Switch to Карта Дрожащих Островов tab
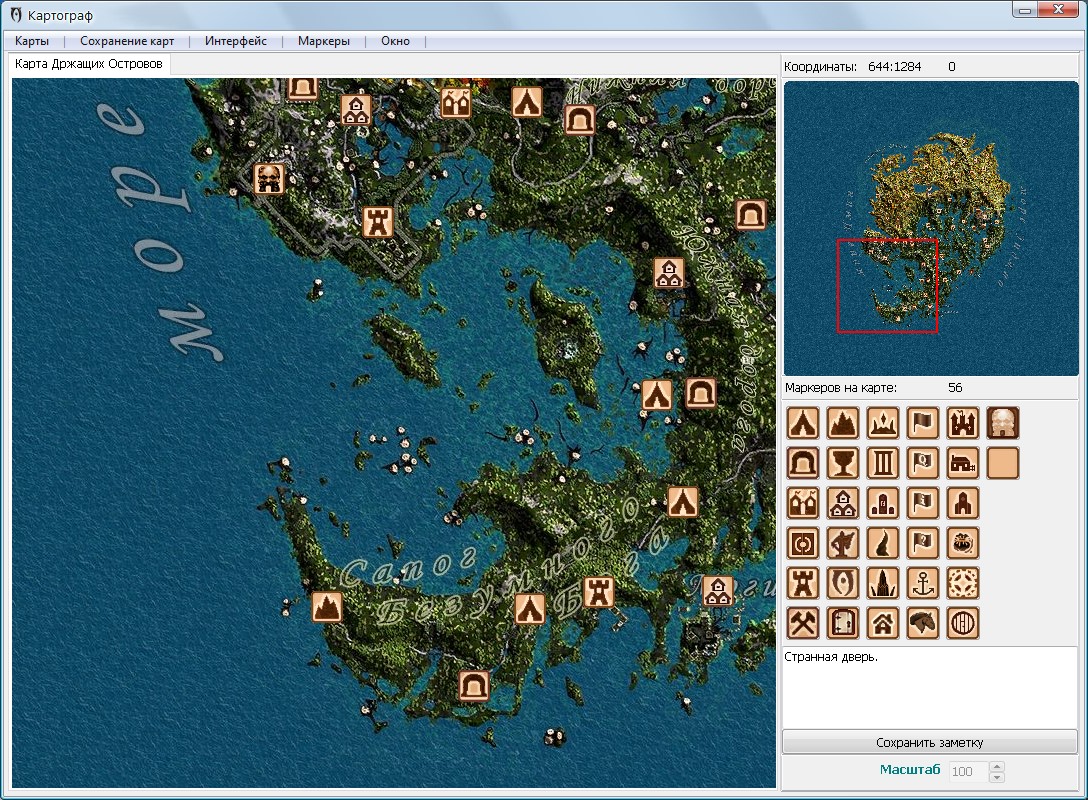Screen dimensions: 1088x800 pyautogui.click(x=89, y=64)
